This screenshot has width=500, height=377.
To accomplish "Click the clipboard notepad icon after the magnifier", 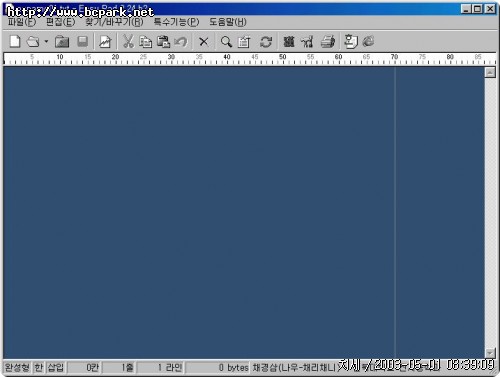I will 244,42.
